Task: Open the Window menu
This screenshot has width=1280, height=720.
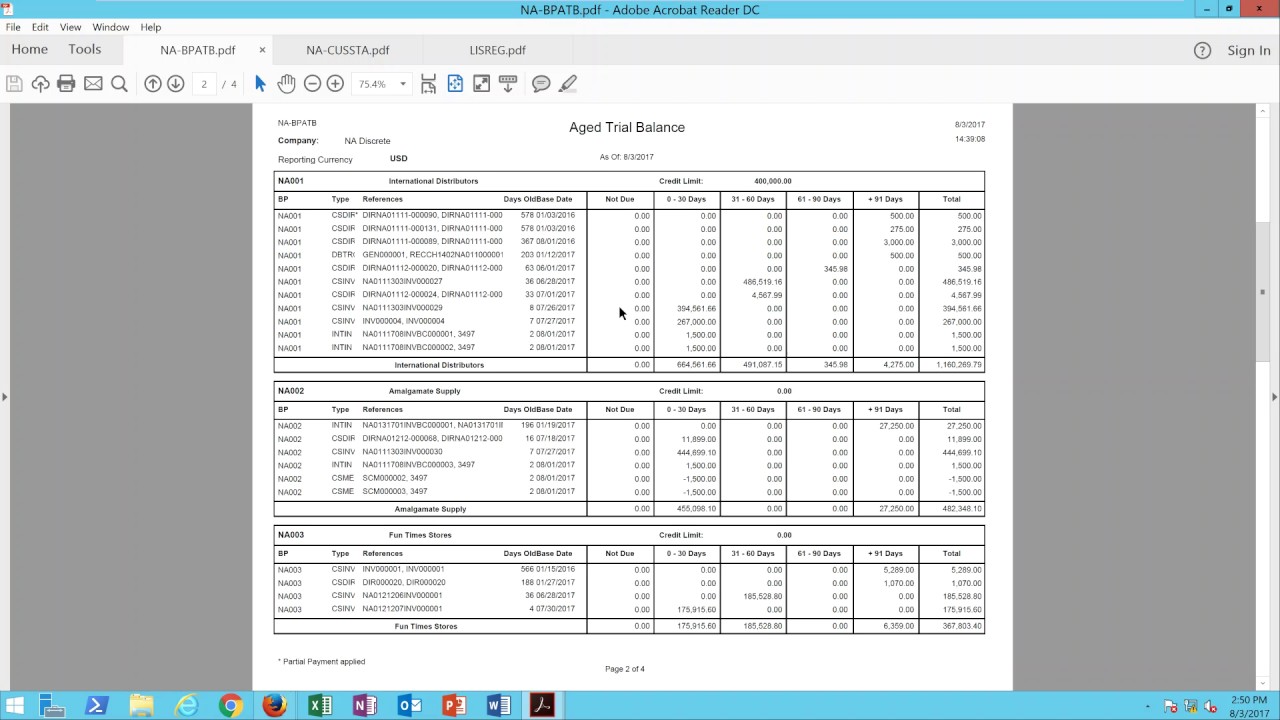Action: 111,27
